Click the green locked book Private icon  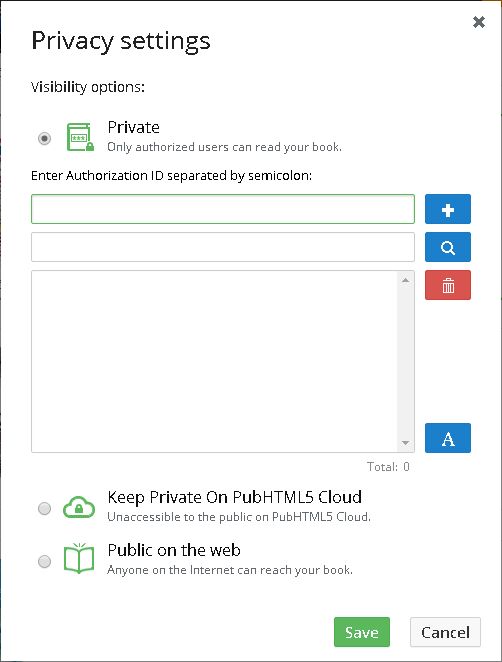(80, 137)
